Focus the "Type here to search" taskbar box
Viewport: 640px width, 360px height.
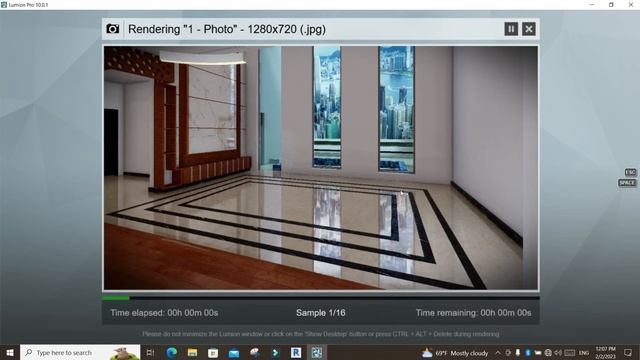point(80,352)
